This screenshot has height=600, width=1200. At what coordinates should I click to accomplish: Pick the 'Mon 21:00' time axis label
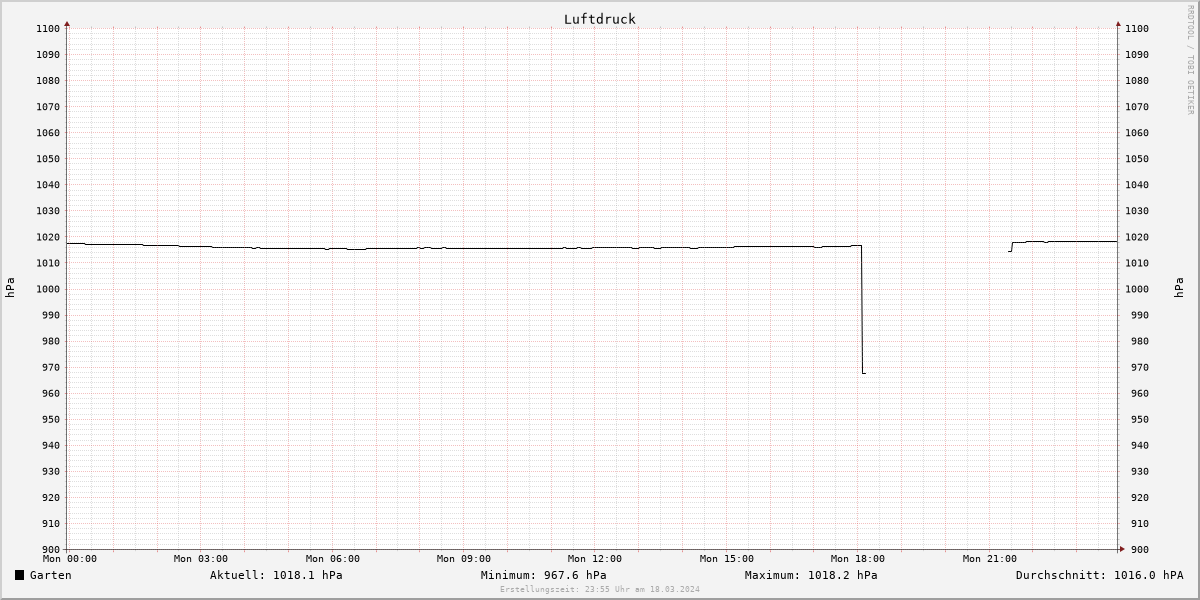click(990, 559)
